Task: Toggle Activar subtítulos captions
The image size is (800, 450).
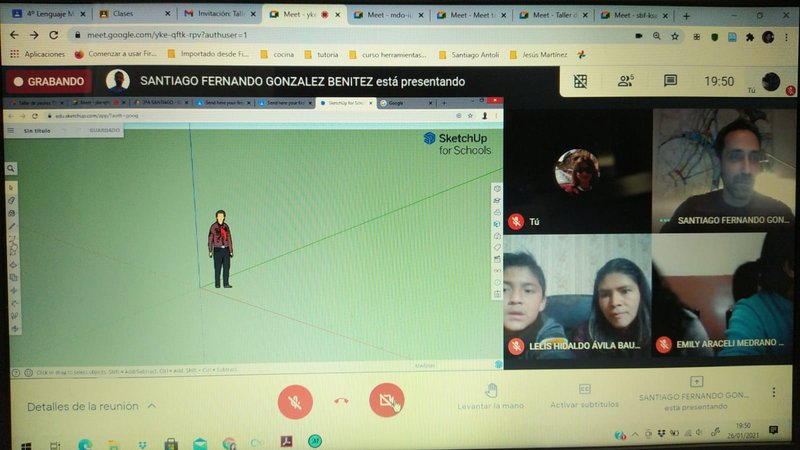Action: point(584,396)
